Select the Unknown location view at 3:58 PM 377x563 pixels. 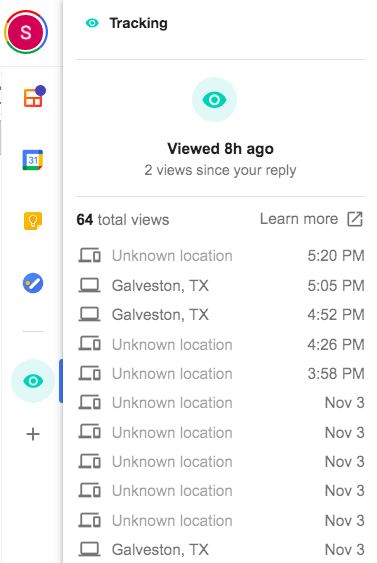pos(221,374)
